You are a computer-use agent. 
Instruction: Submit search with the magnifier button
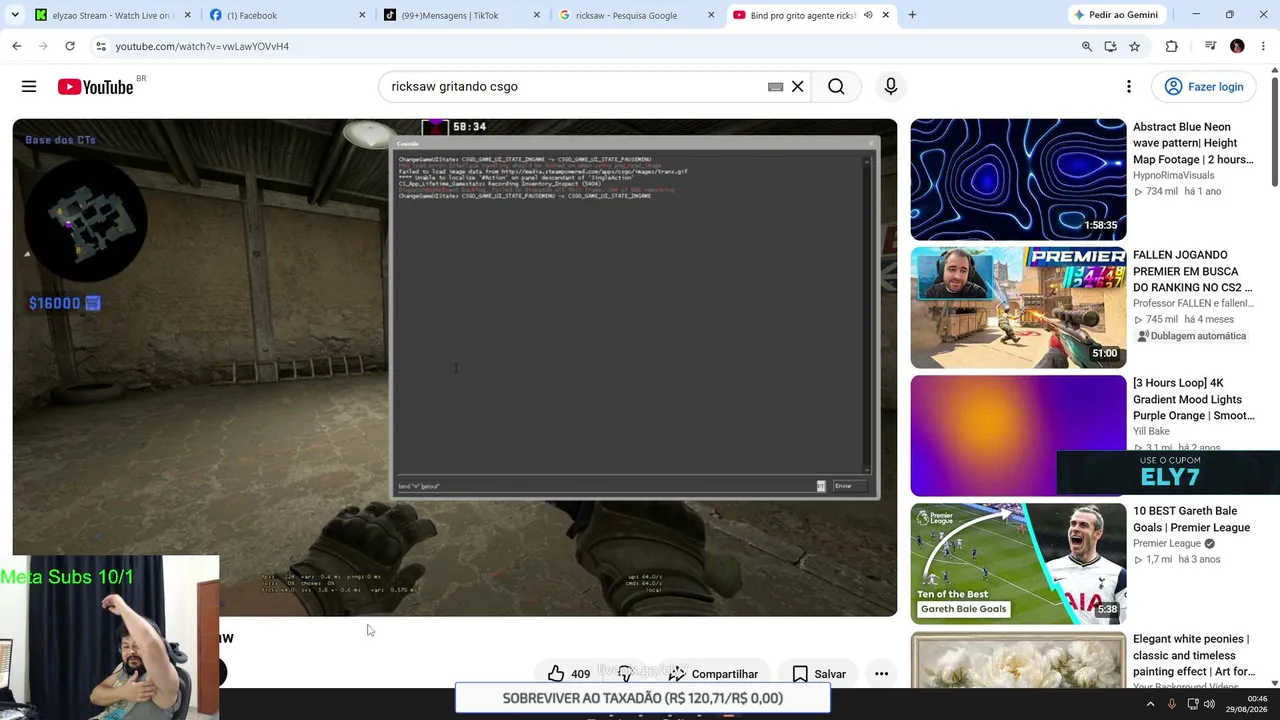pyautogui.click(x=836, y=87)
